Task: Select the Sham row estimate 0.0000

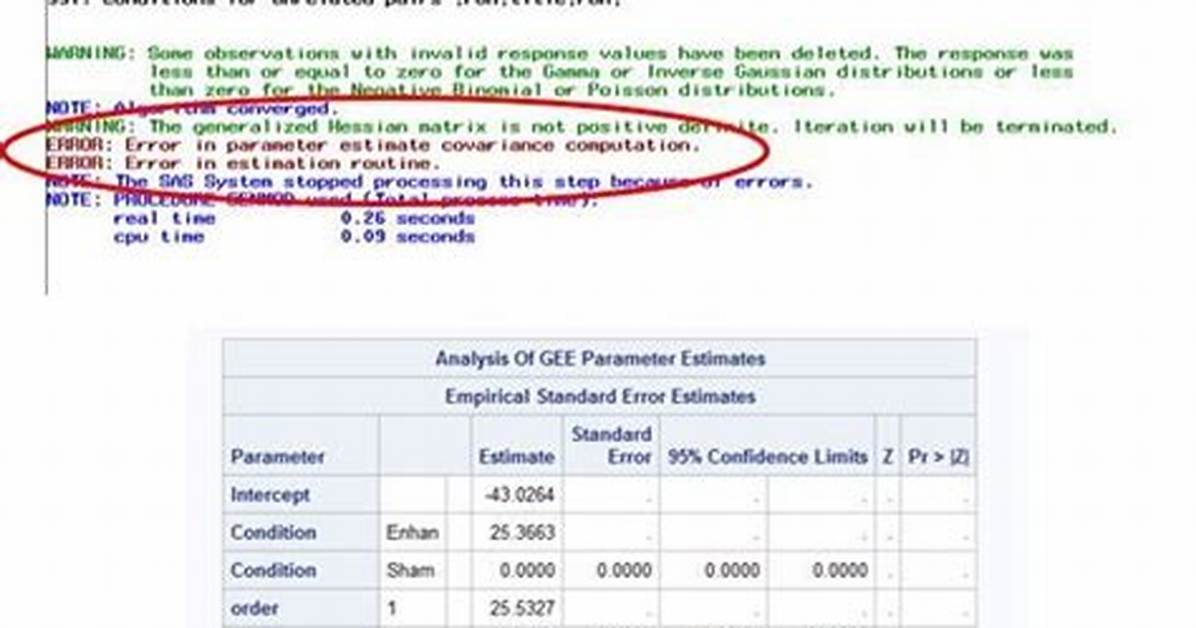Action: 527,571
